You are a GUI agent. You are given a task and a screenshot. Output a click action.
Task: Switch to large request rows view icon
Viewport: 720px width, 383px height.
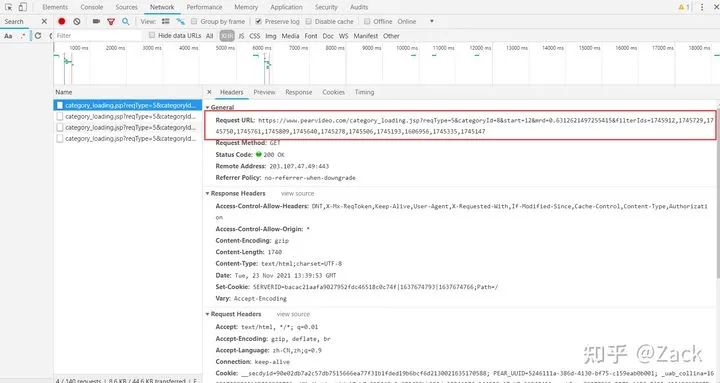[165, 22]
